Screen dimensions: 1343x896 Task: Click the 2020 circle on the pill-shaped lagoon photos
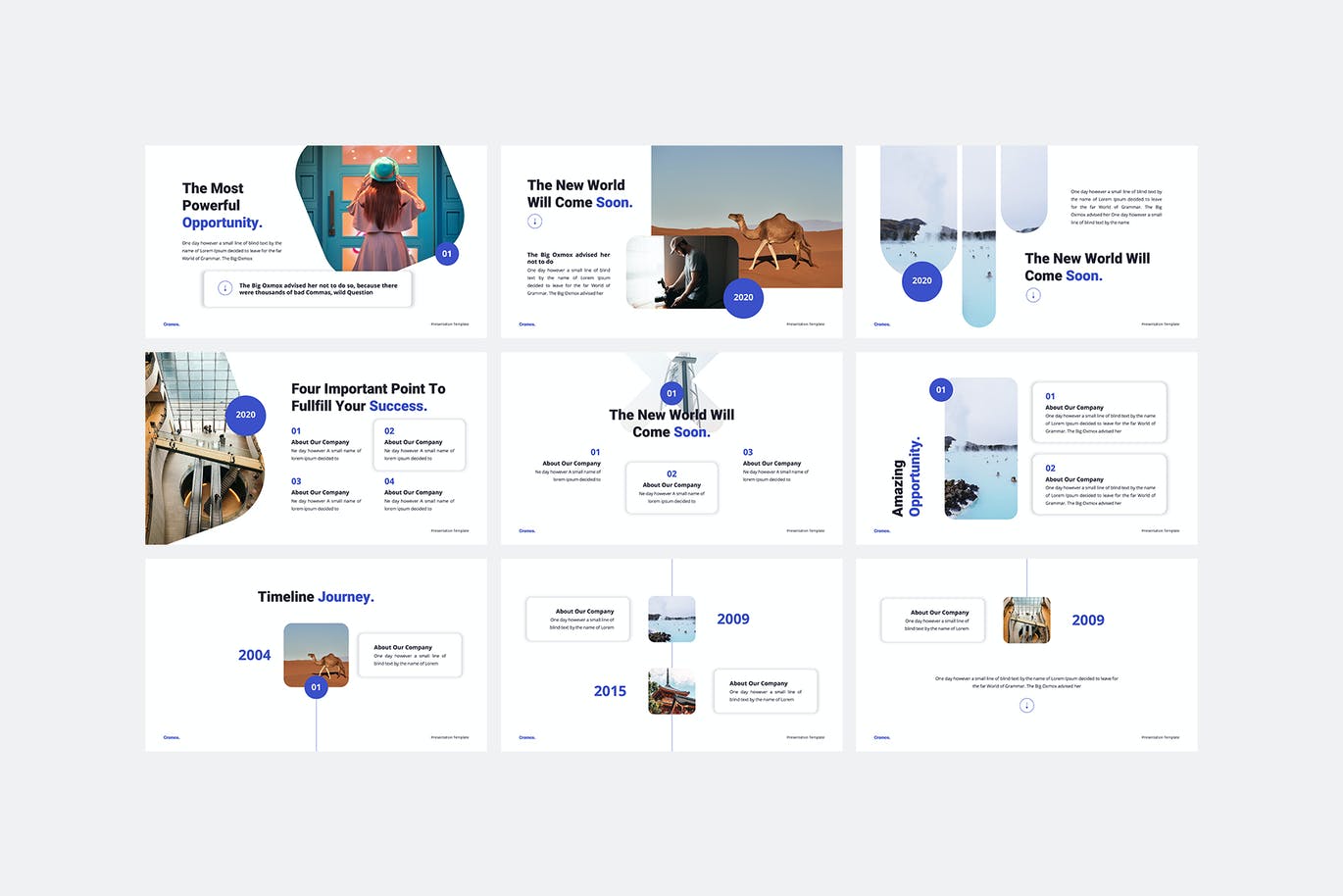[x=921, y=280]
